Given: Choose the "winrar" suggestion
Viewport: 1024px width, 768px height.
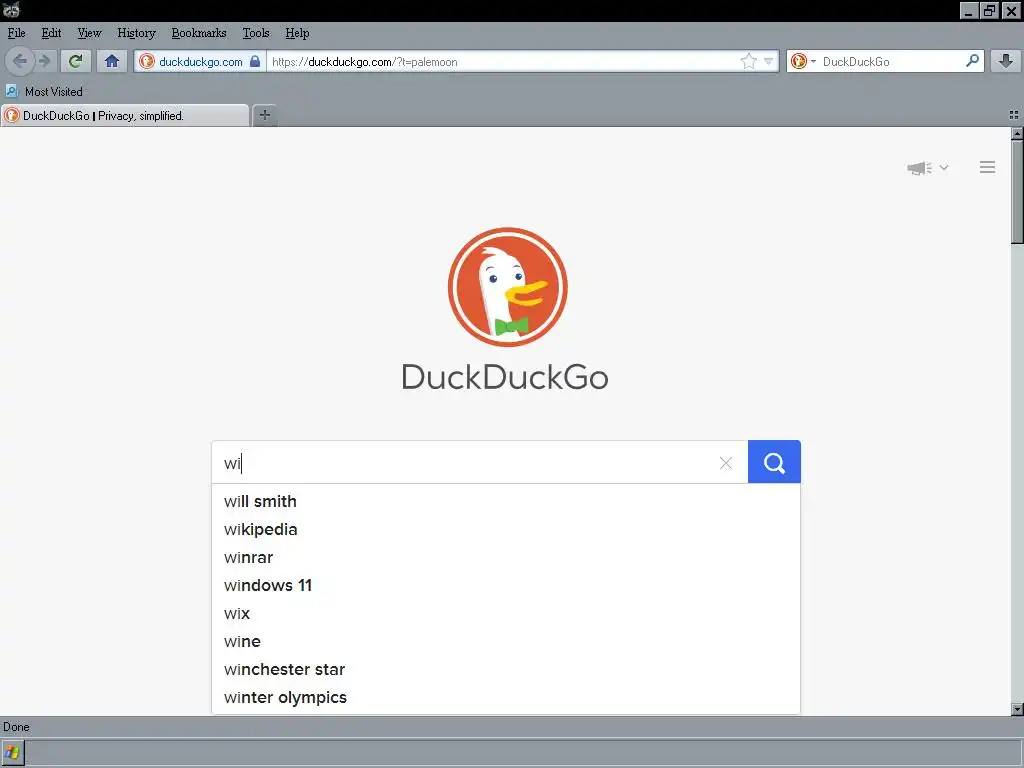Looking at the screenshot, I should (x=506, y=558).
